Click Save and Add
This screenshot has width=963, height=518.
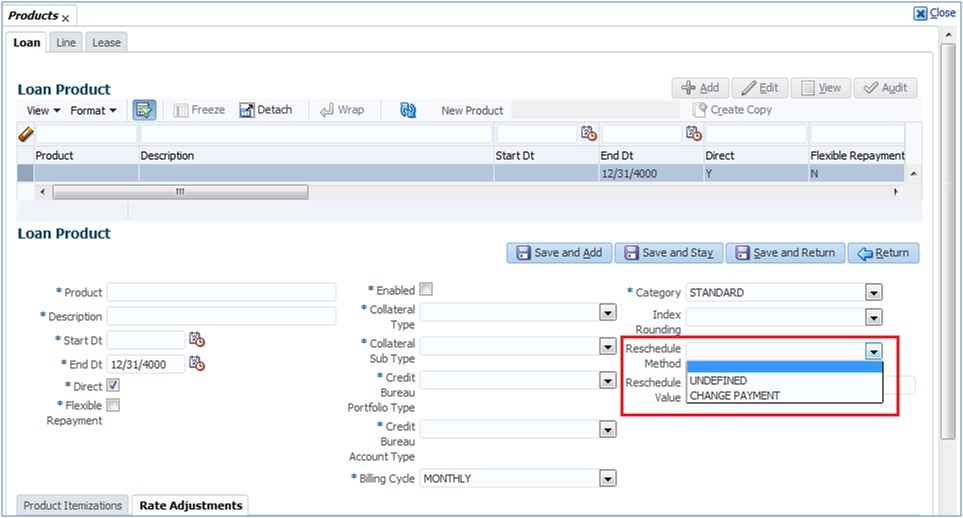[559, 253]
